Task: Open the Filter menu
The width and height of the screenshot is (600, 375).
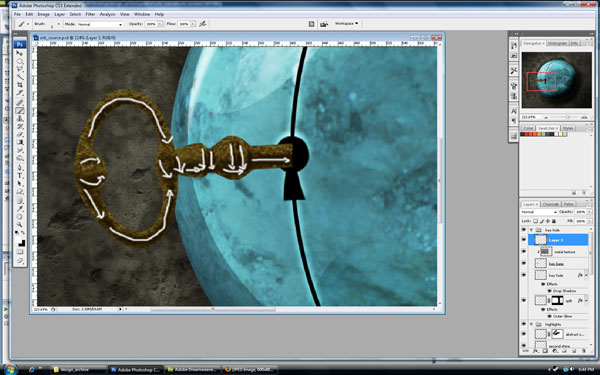Action: (x=90, y=14)
